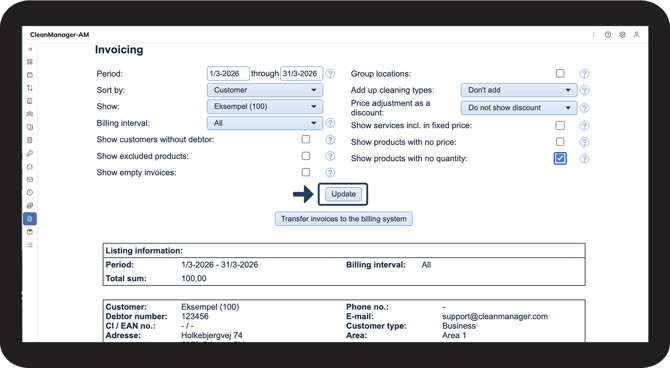670x368 pixels.
Task: Click debtor number 123456
Action: coord(195,316)
